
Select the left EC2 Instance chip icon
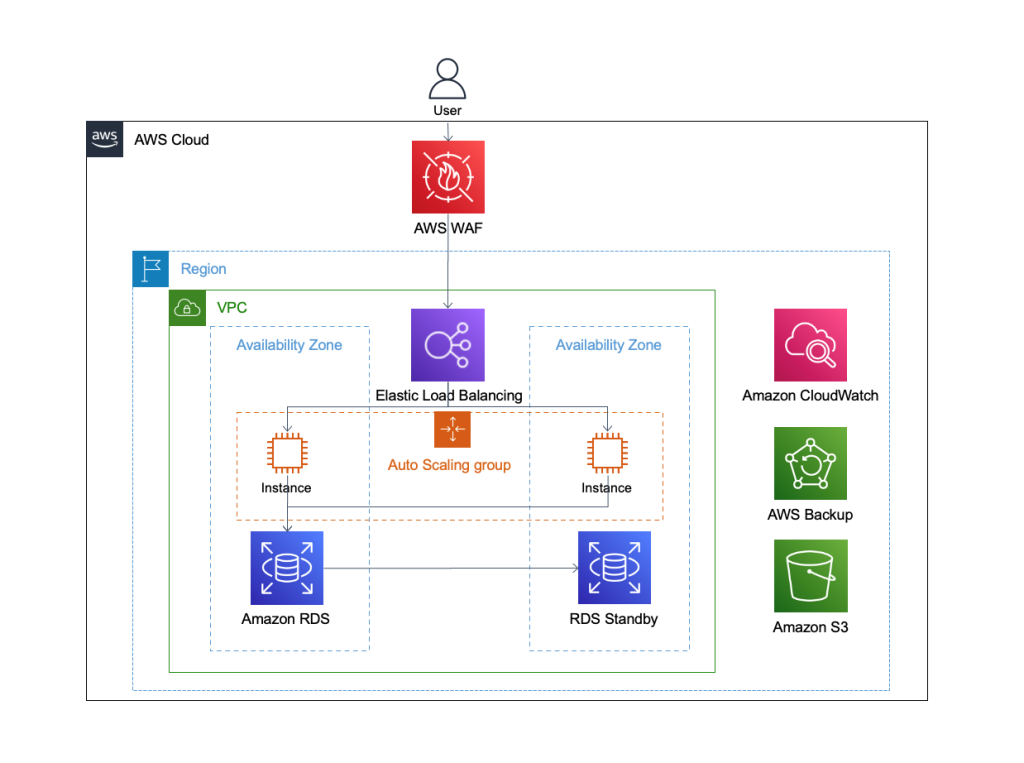287,453
